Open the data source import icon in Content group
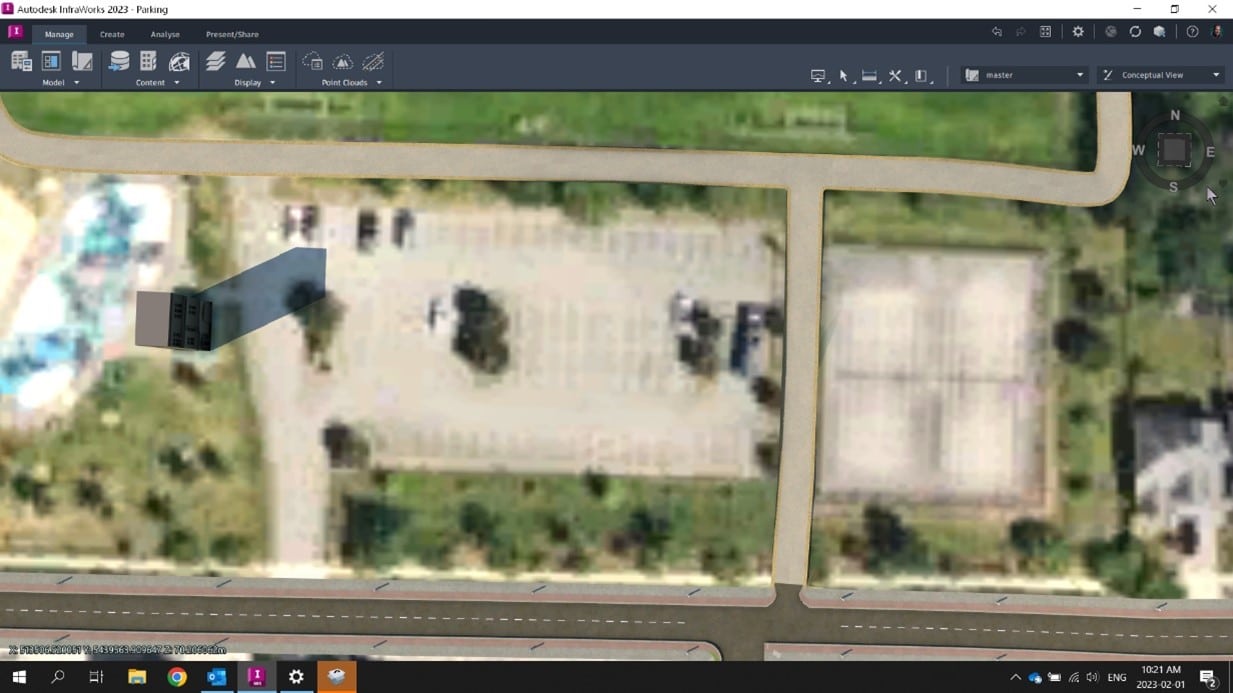 (119, 61)
